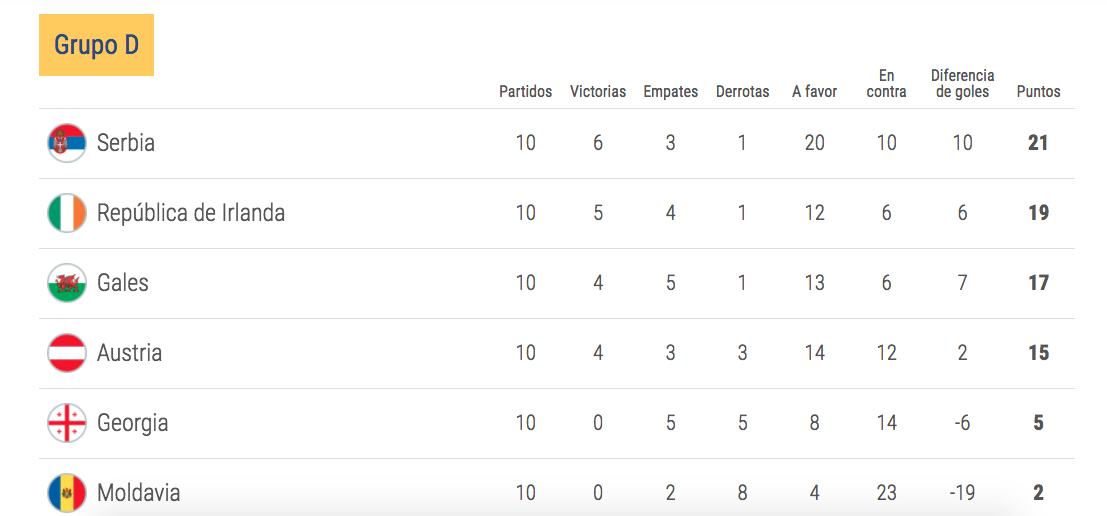Open the Serbia team name
Screen dimensions: 1107x516
(x=126, y=143)
